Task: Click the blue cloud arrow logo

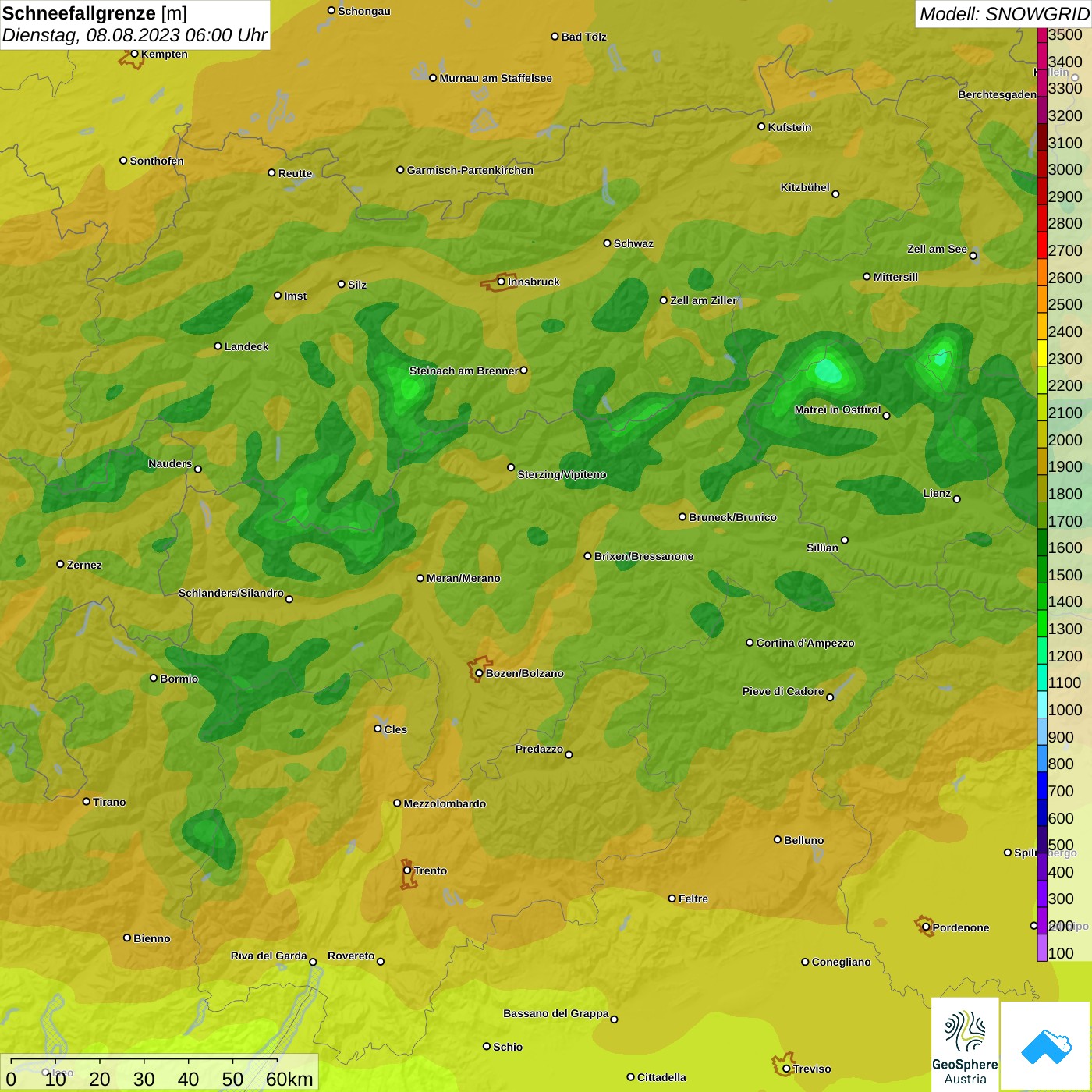Action: (1045, 1047)
